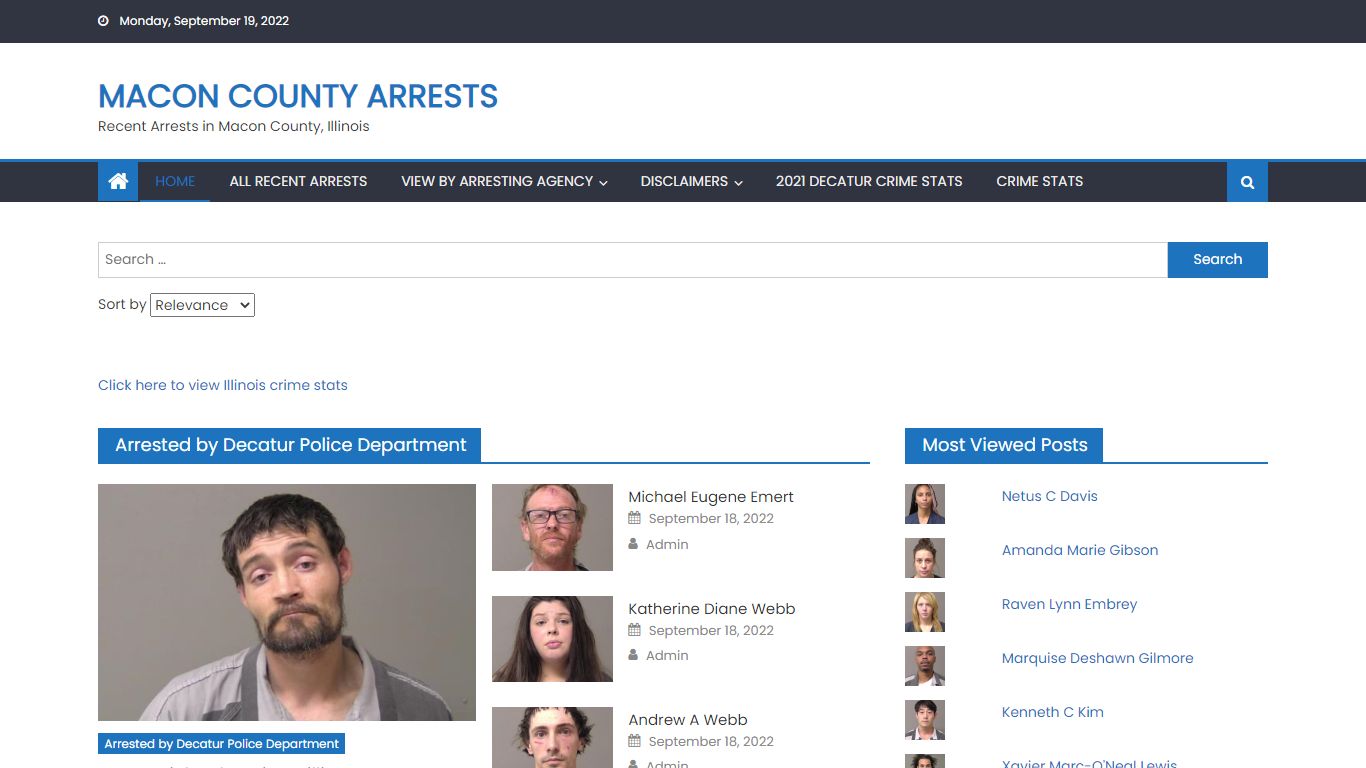
Task: Click Raven Lynn Embrey small thumbnail
Action: tap(925, 612)
